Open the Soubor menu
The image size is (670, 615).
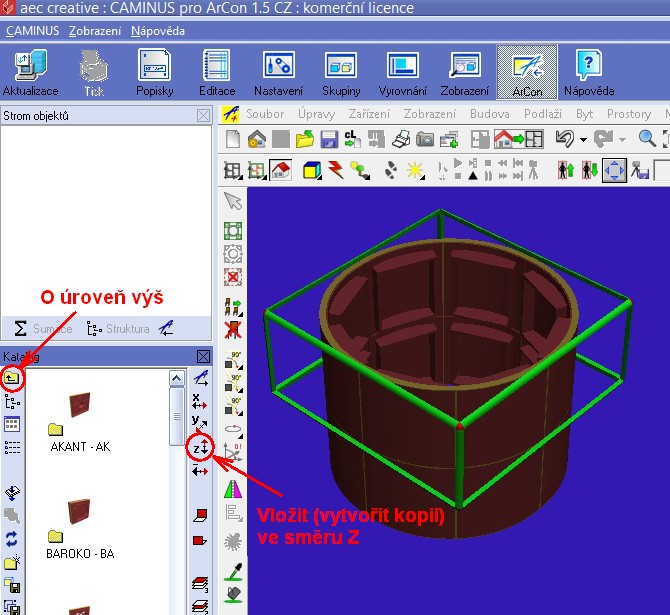(265, 114)
